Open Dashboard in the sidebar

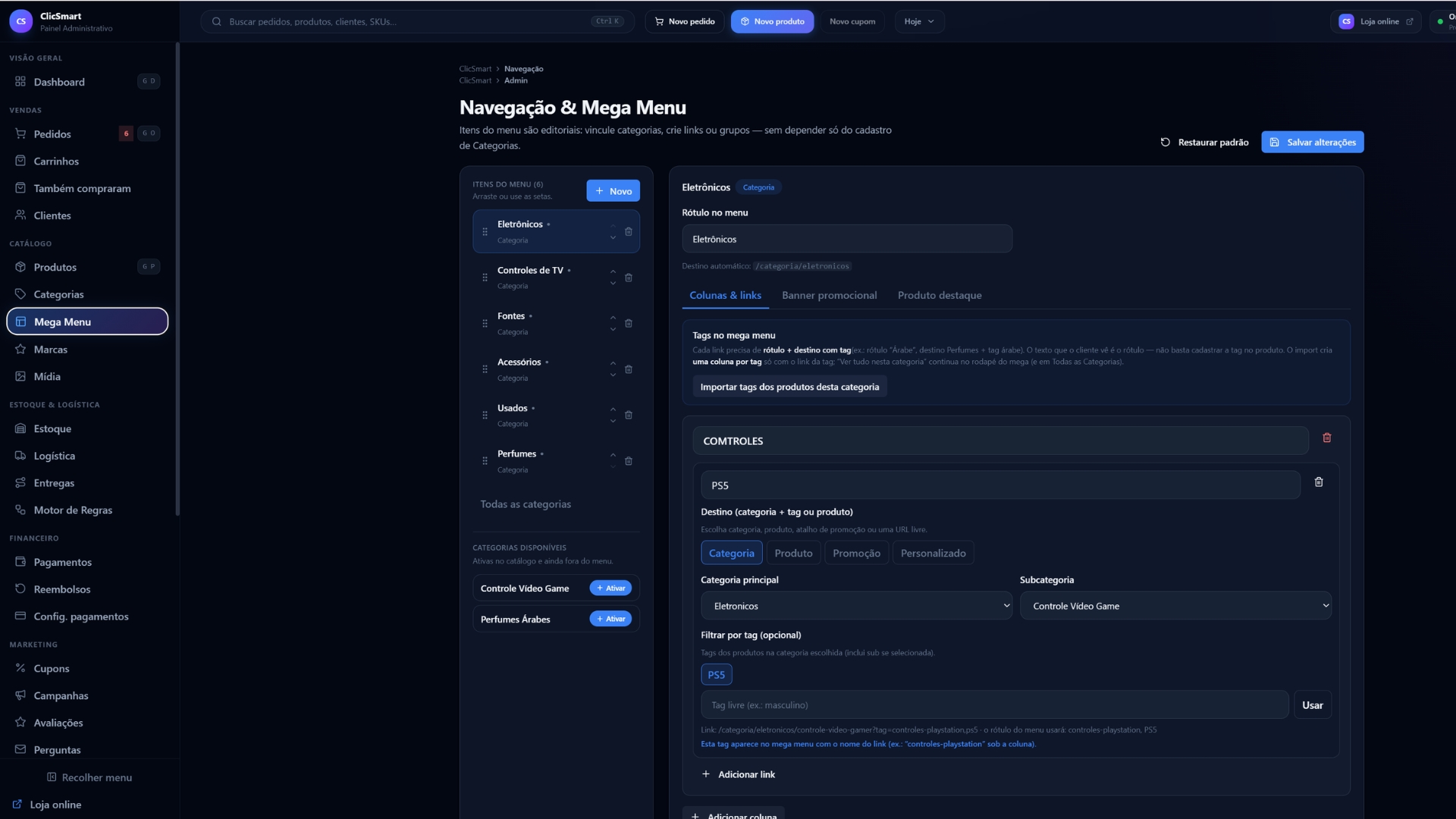coord(87,82)
